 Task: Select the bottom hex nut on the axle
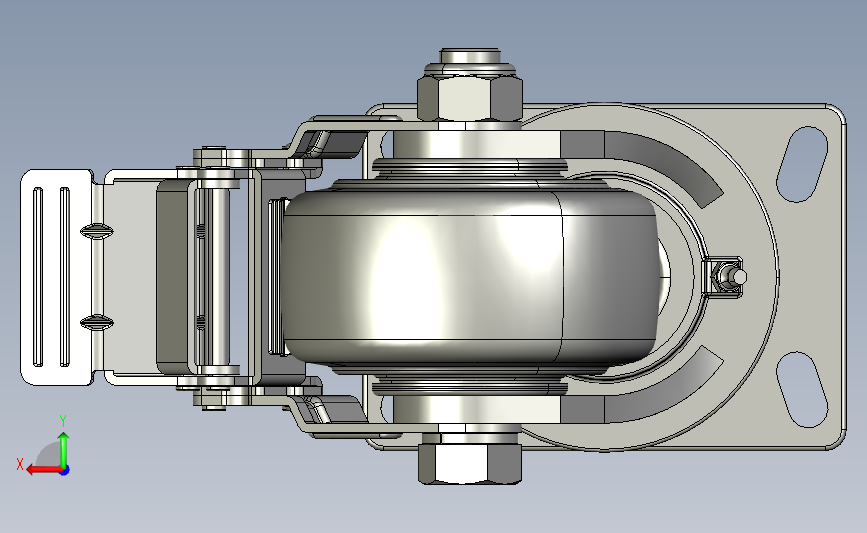pyautogui.click(x=469, y=463)
